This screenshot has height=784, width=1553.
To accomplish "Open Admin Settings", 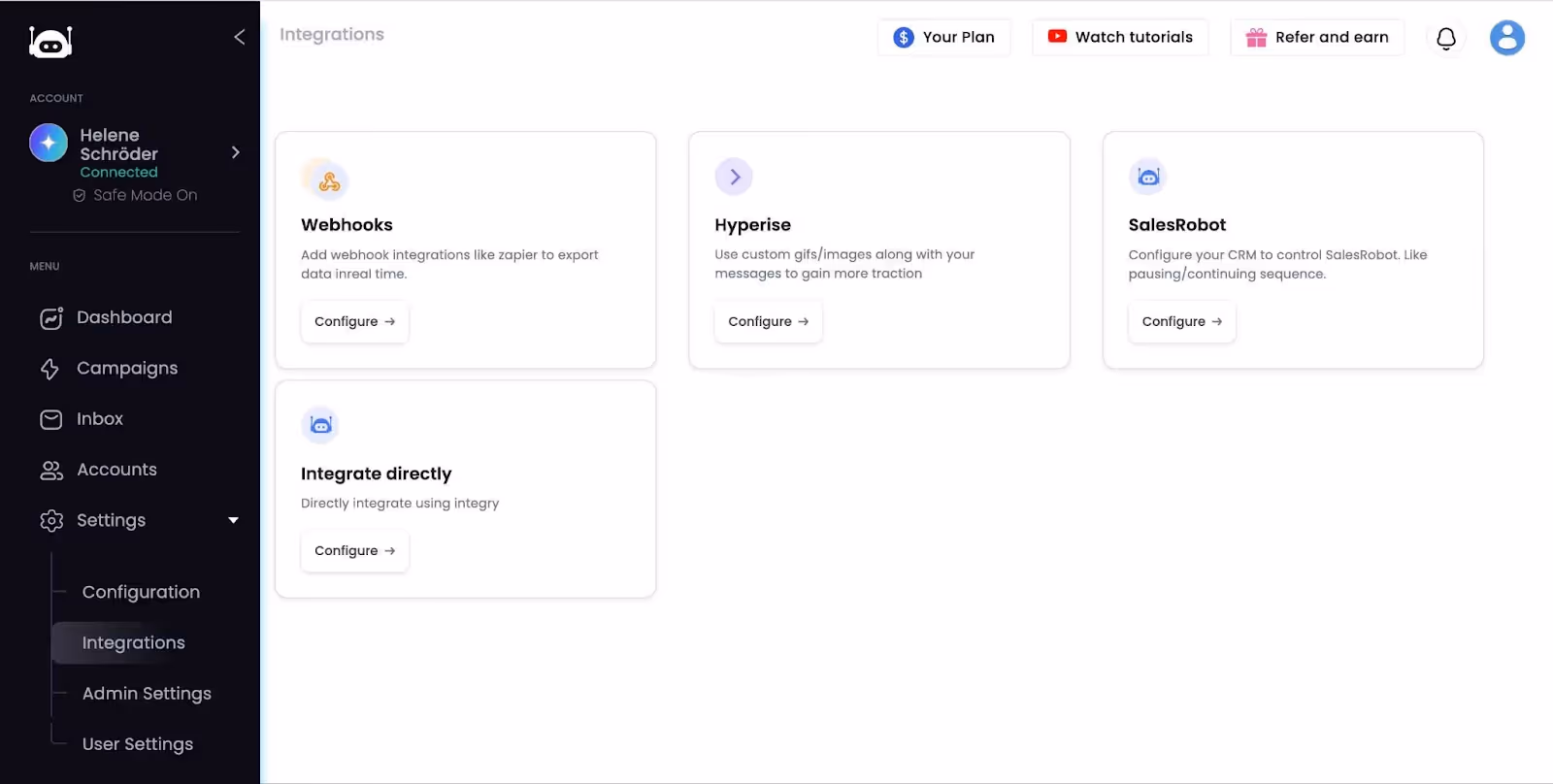I will coord(147,693).
